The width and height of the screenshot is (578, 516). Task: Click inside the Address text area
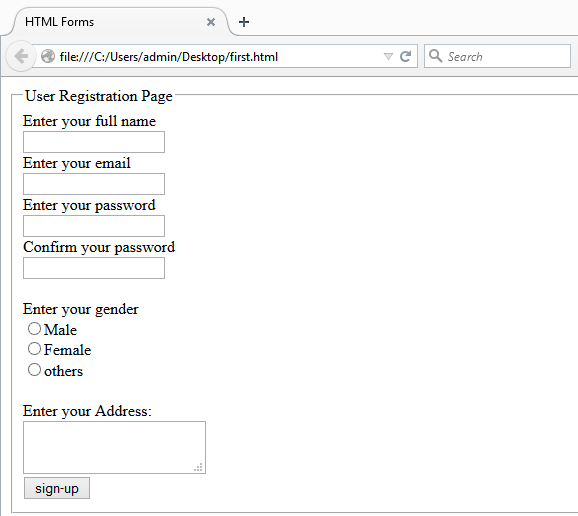[114, 447]
